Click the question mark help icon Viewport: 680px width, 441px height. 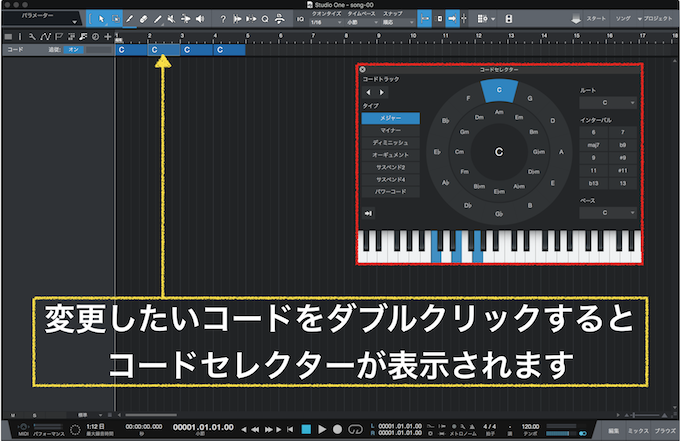click(223, 19)
